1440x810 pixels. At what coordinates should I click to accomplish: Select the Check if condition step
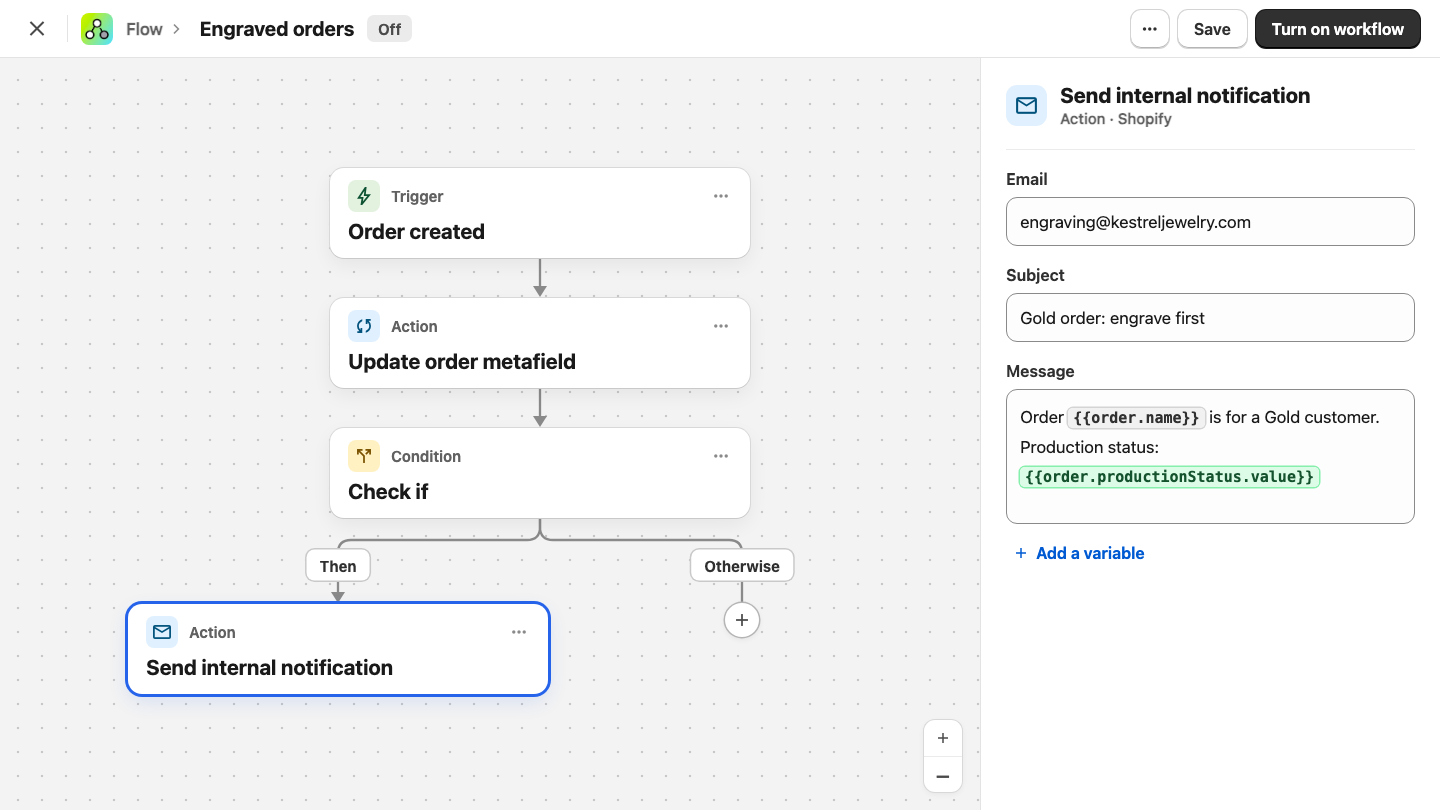540,473
